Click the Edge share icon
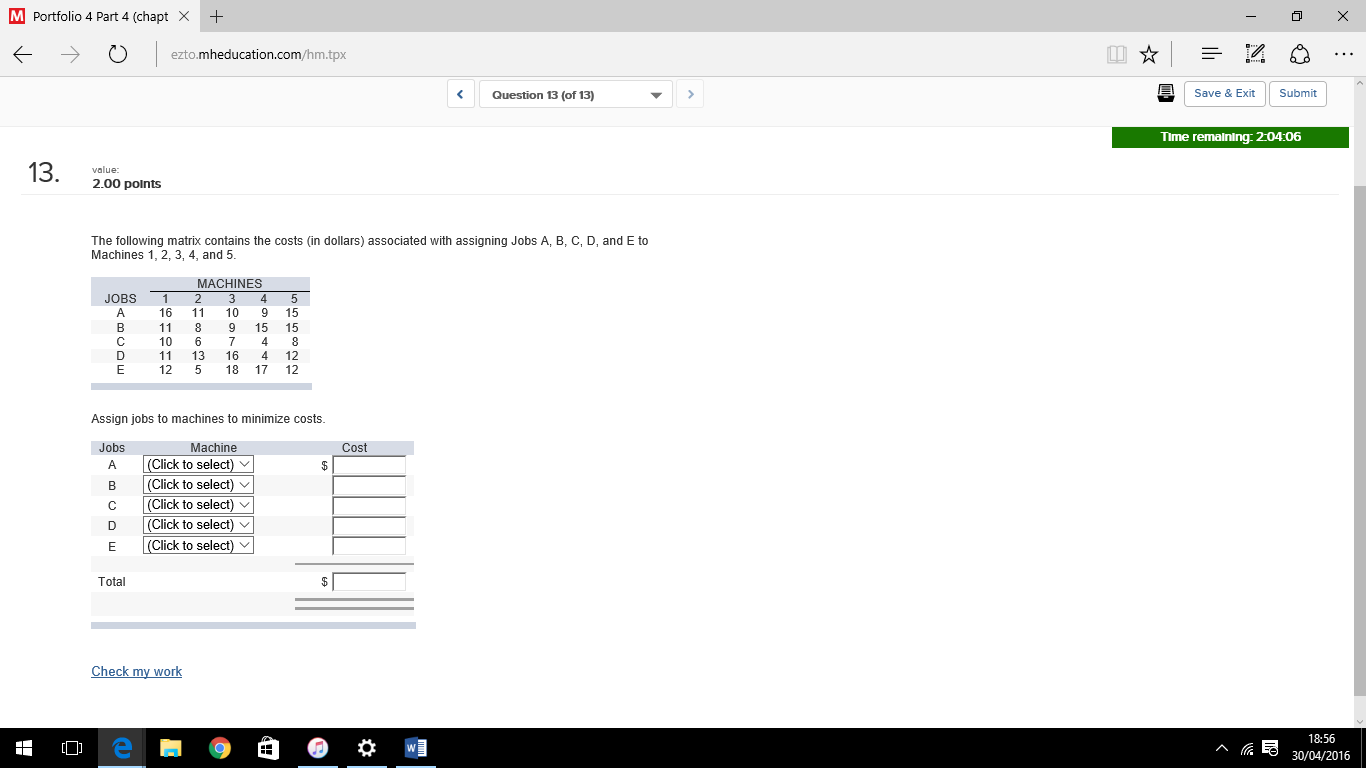Viewport: 1366px width, 768px height. pos(1301,55)
